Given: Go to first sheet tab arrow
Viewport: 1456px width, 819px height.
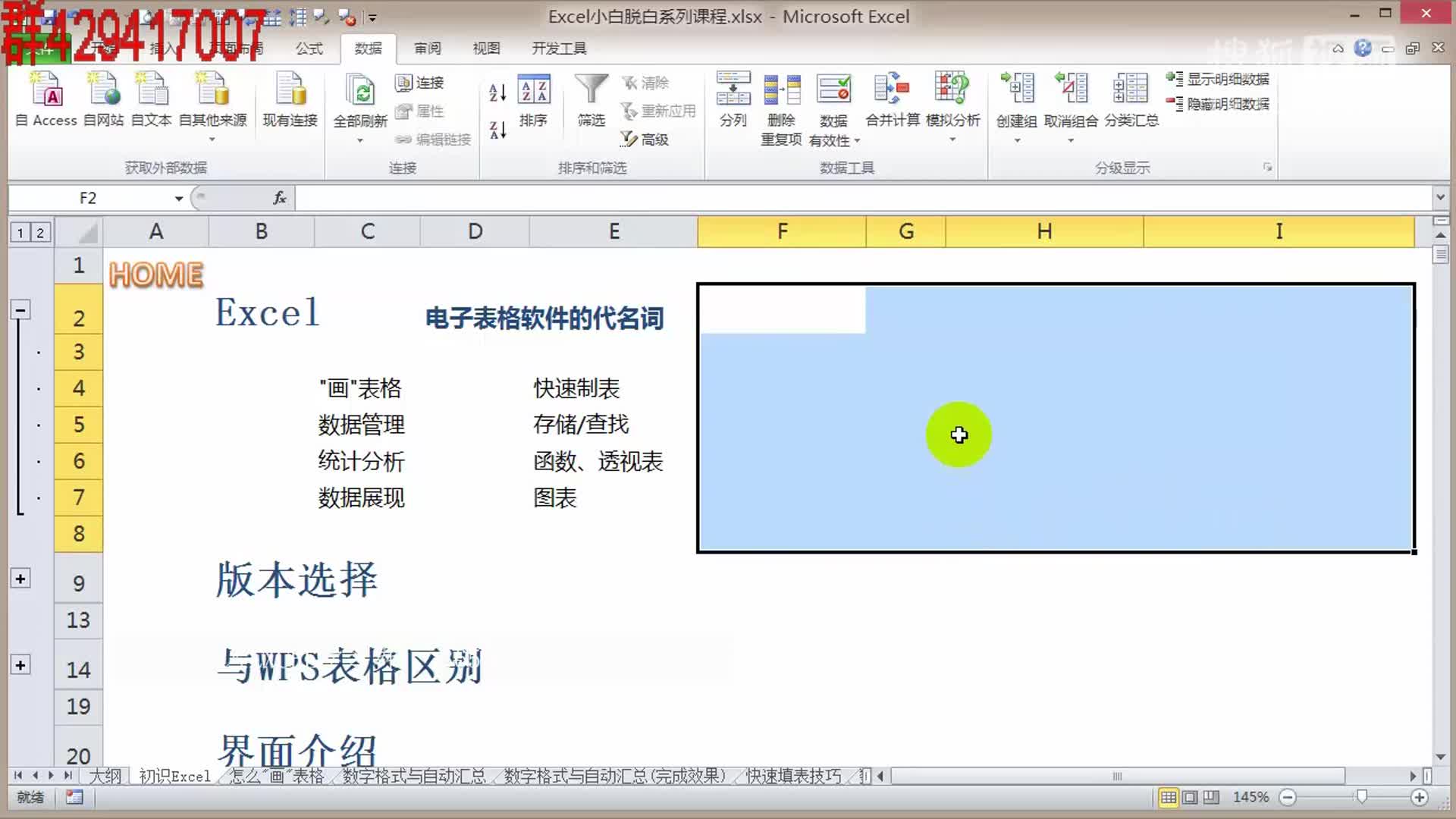Looking at the screenshot, I should [x=18, y=776].
